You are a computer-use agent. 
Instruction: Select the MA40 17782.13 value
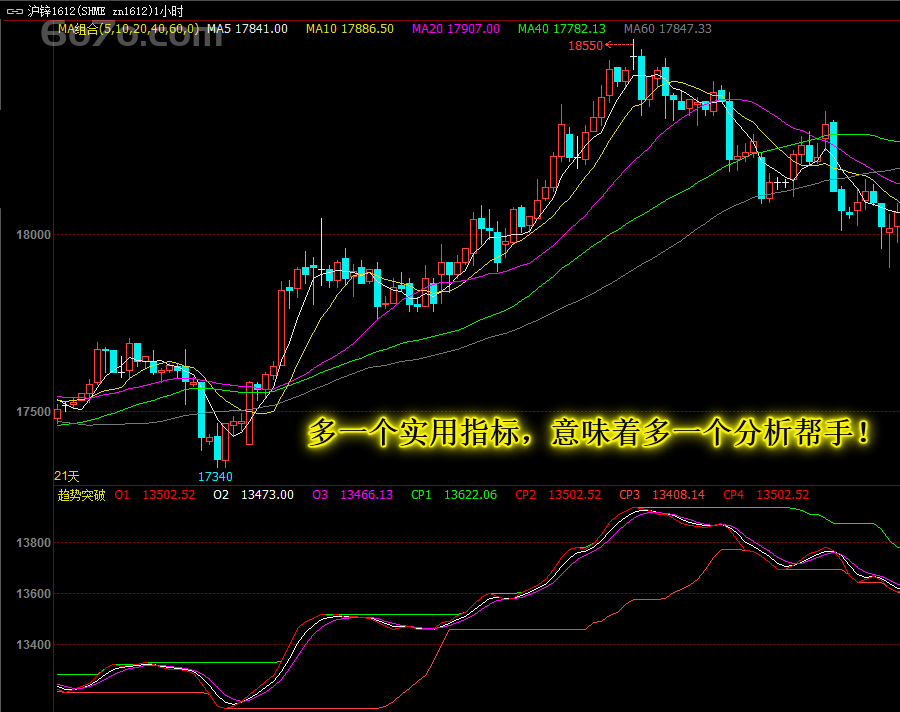pyautogui.click(x=561, y=29)
